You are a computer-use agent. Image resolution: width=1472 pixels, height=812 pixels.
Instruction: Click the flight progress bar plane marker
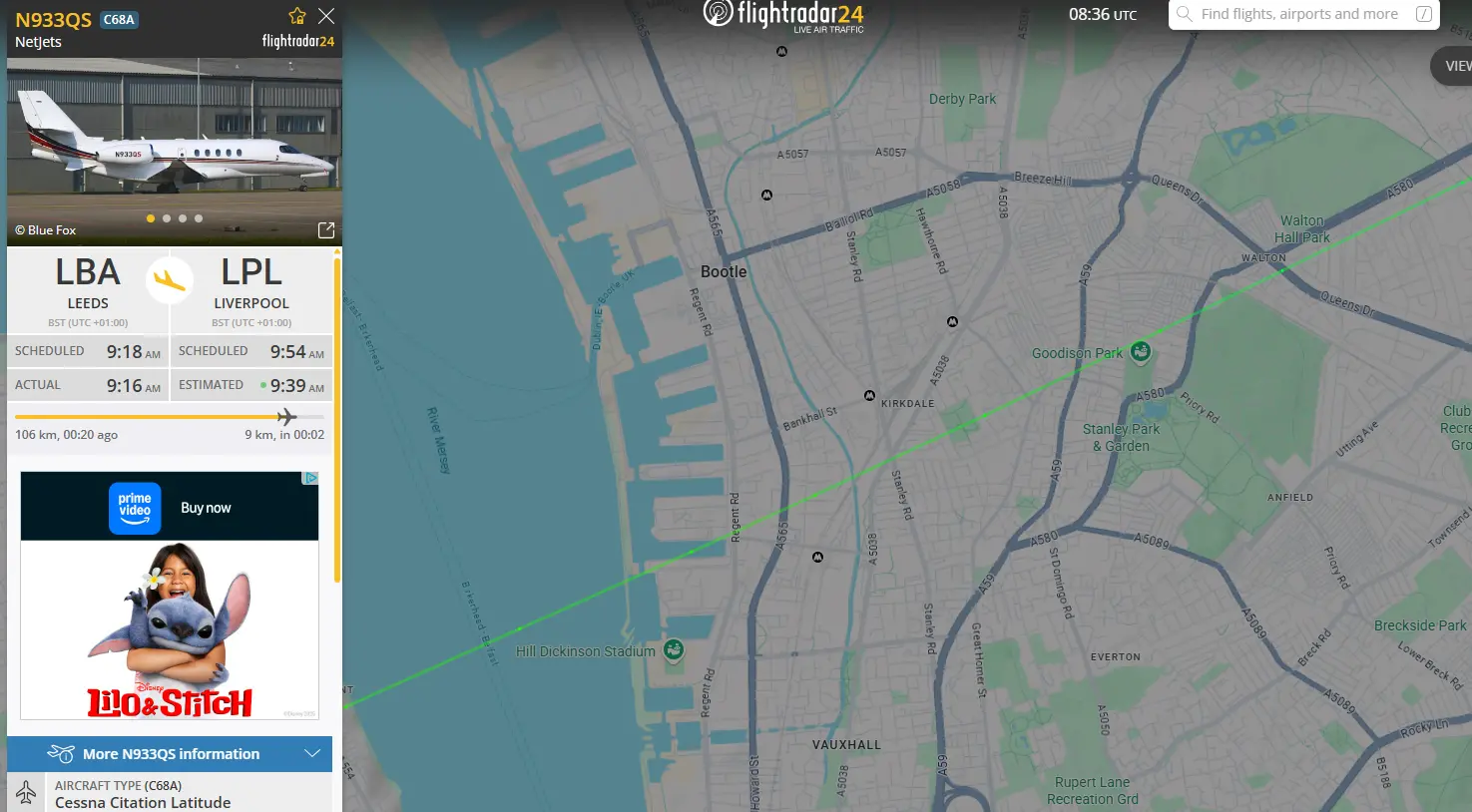[x=286, y=416]
